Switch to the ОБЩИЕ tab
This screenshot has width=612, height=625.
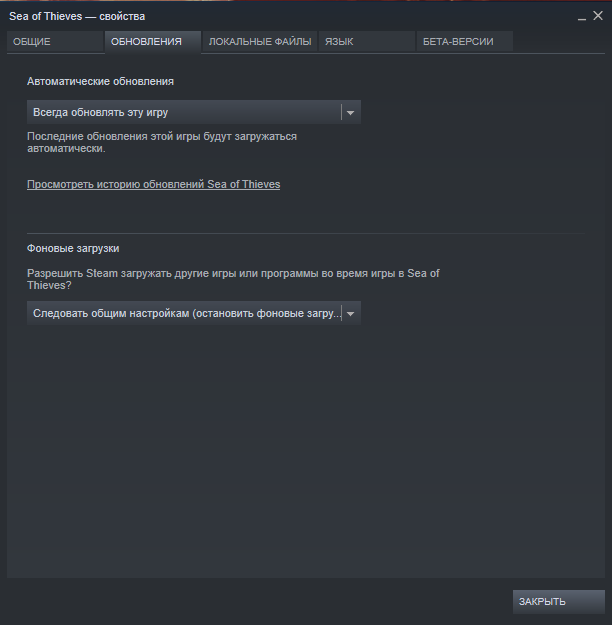click(x=55, y=41)
